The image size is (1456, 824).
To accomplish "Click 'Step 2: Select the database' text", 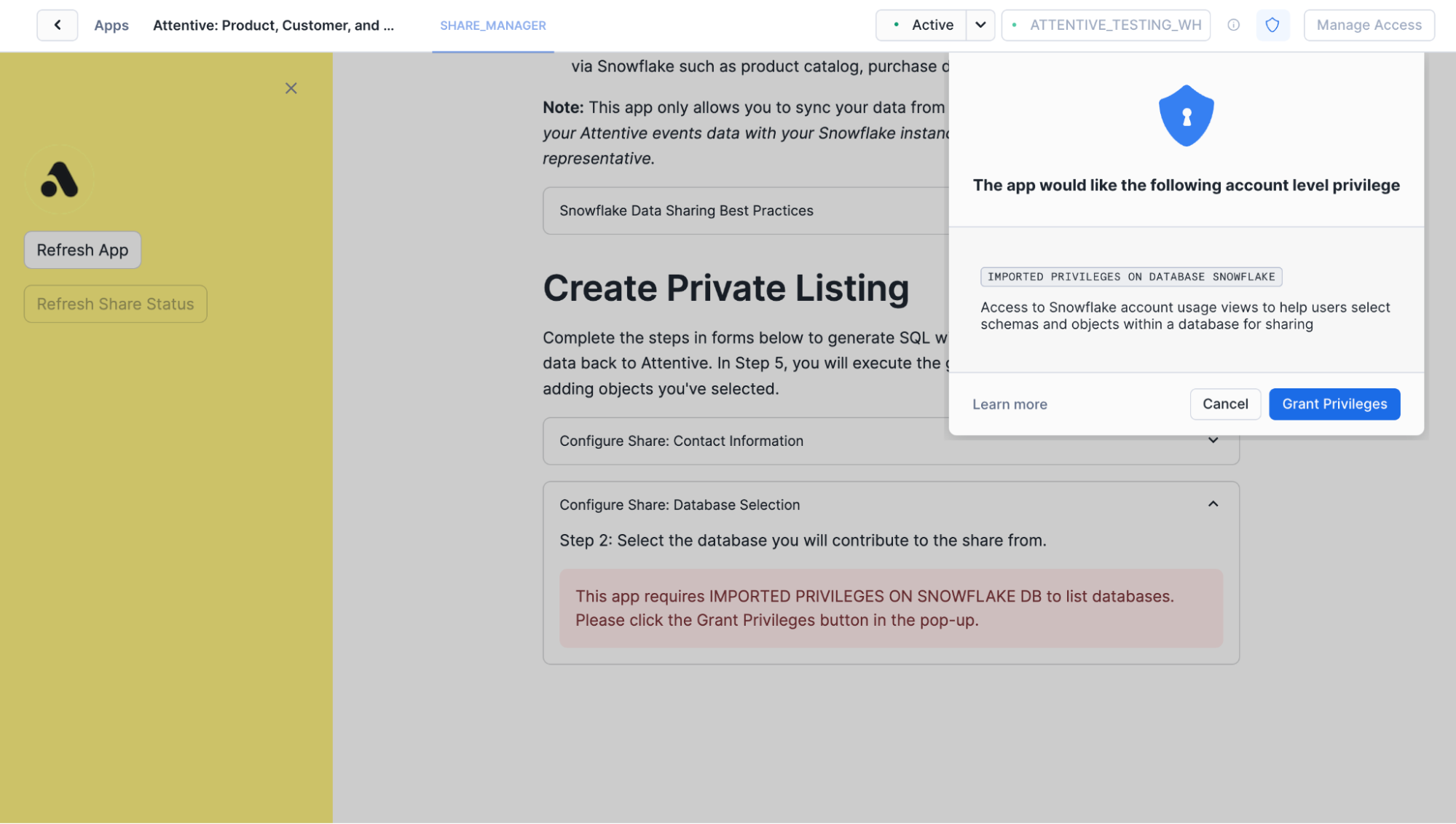I will tap(803, 541).
